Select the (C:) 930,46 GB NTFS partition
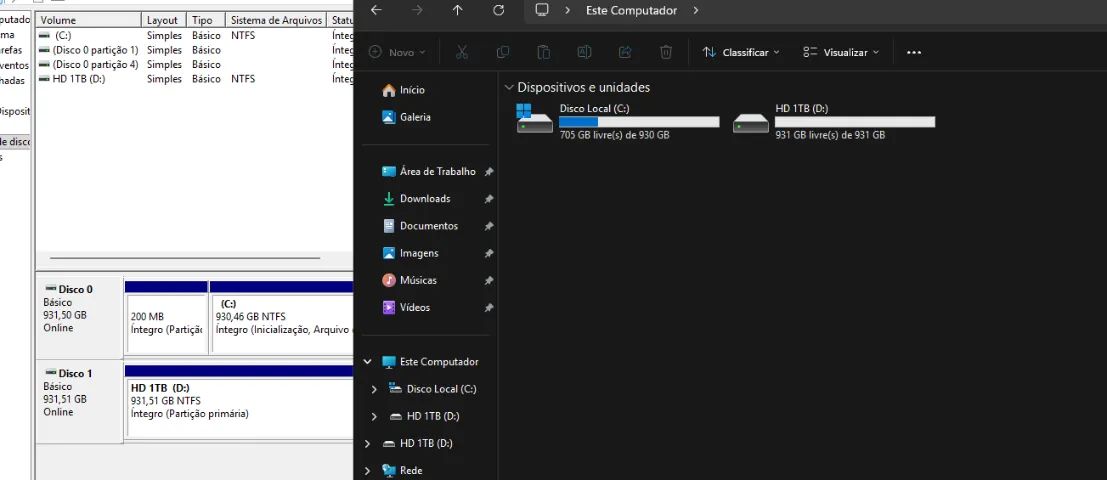 [x=282, y=323]
